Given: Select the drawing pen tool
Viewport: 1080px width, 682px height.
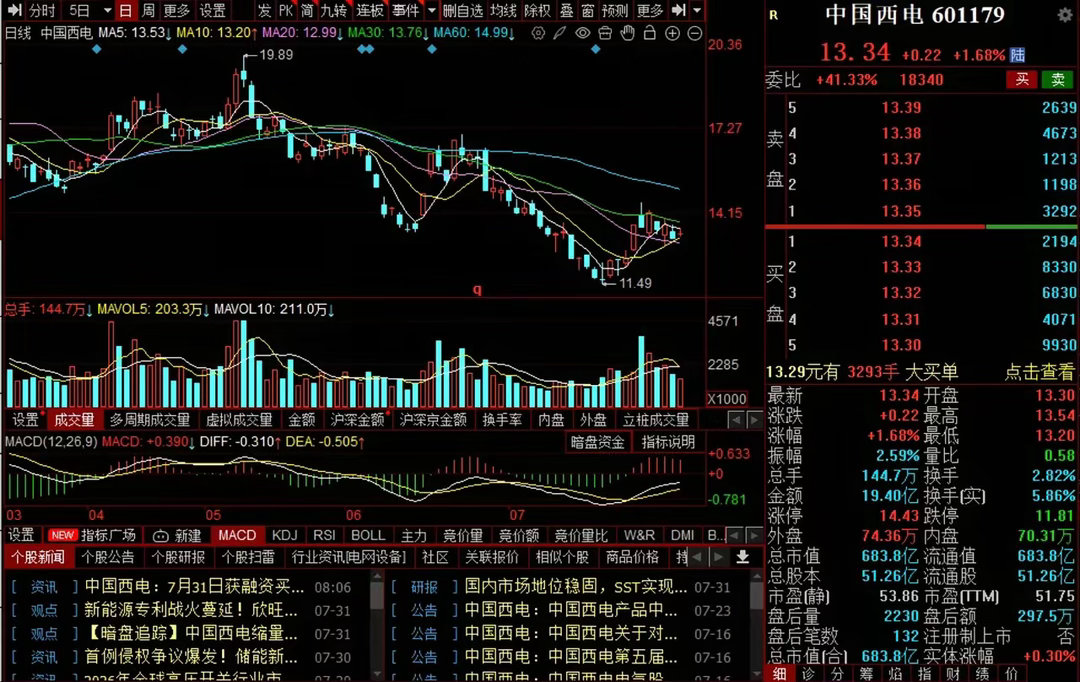Looking at the screenshot, I should (560, 32).
